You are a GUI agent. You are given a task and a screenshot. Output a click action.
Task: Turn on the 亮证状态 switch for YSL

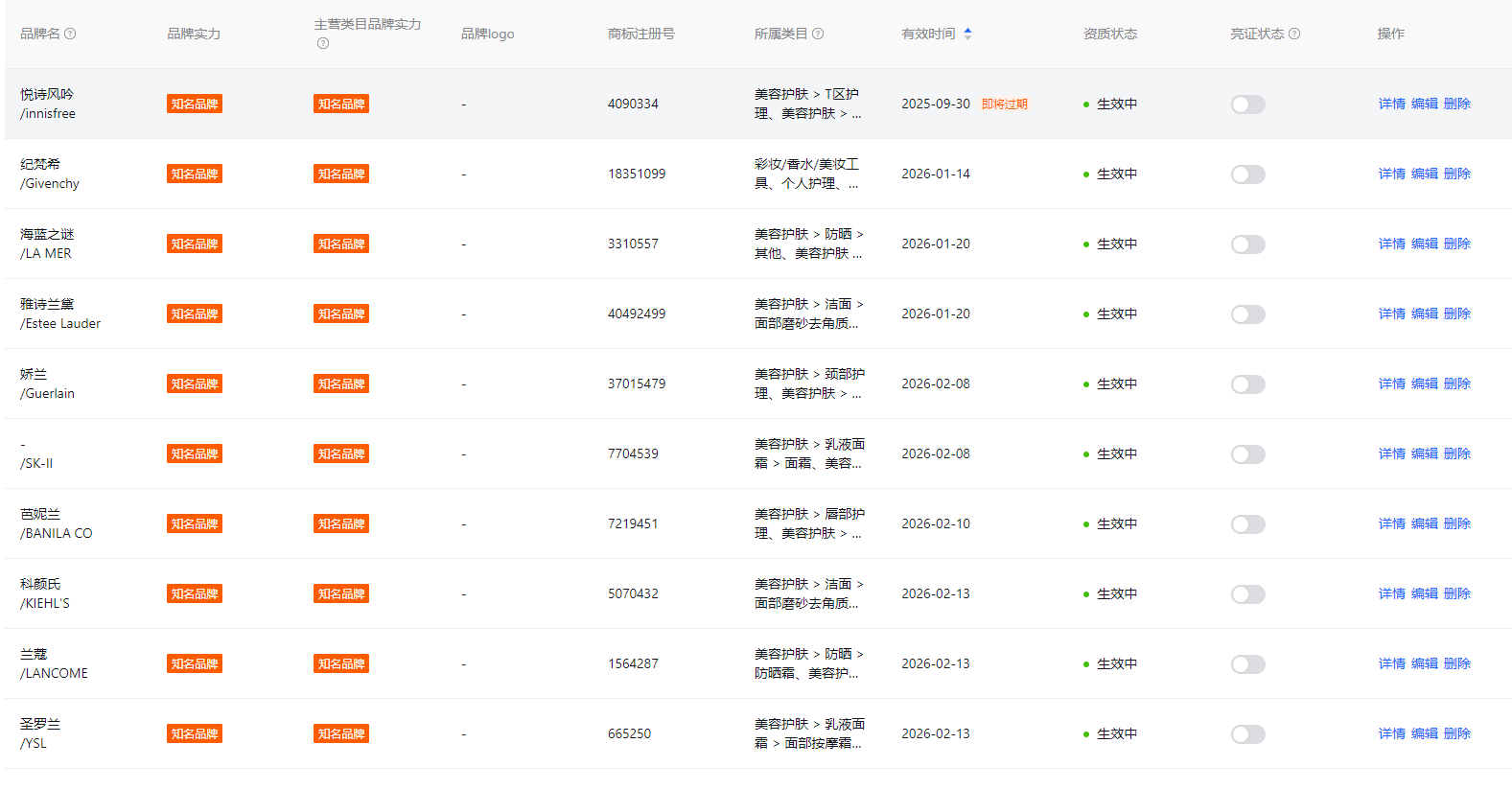1247,734
